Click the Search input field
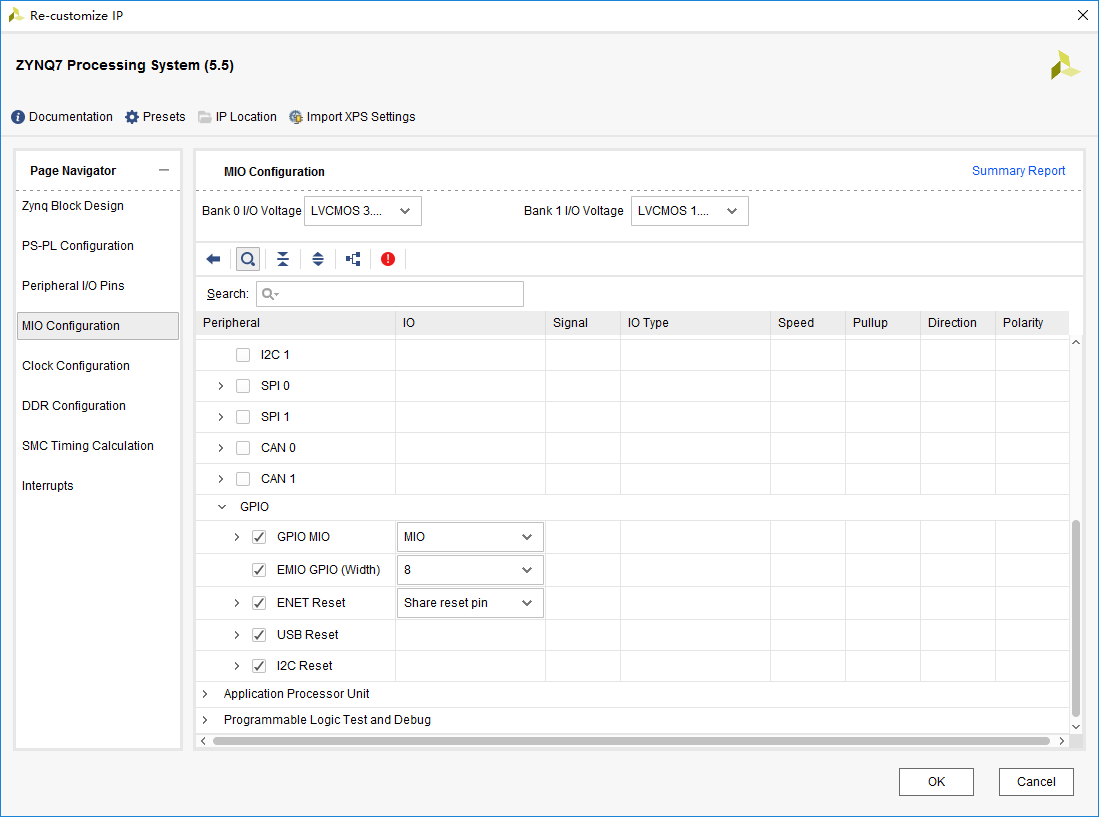 [390, 294]
